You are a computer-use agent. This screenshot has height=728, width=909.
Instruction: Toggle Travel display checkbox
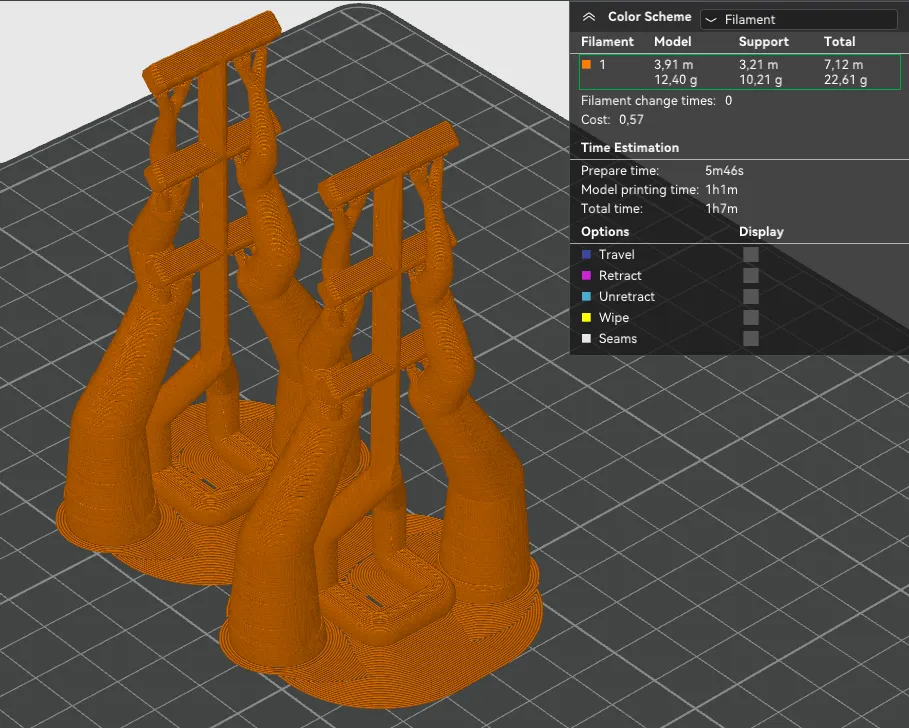(x=751, y=254)
